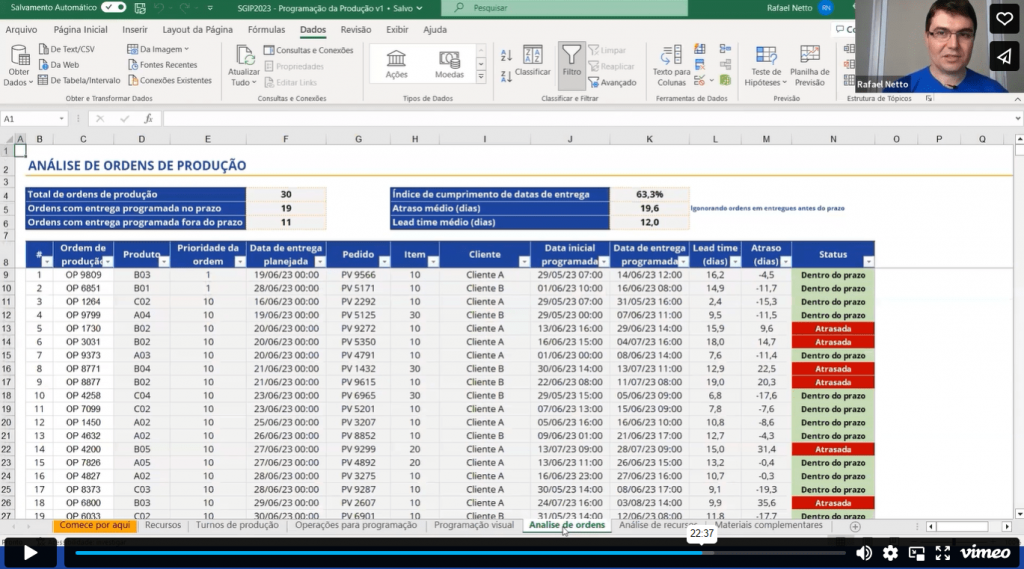Open Planilha de Previsão forecast tool
This screenshot has width=1024, height=569.
[809, 64]
